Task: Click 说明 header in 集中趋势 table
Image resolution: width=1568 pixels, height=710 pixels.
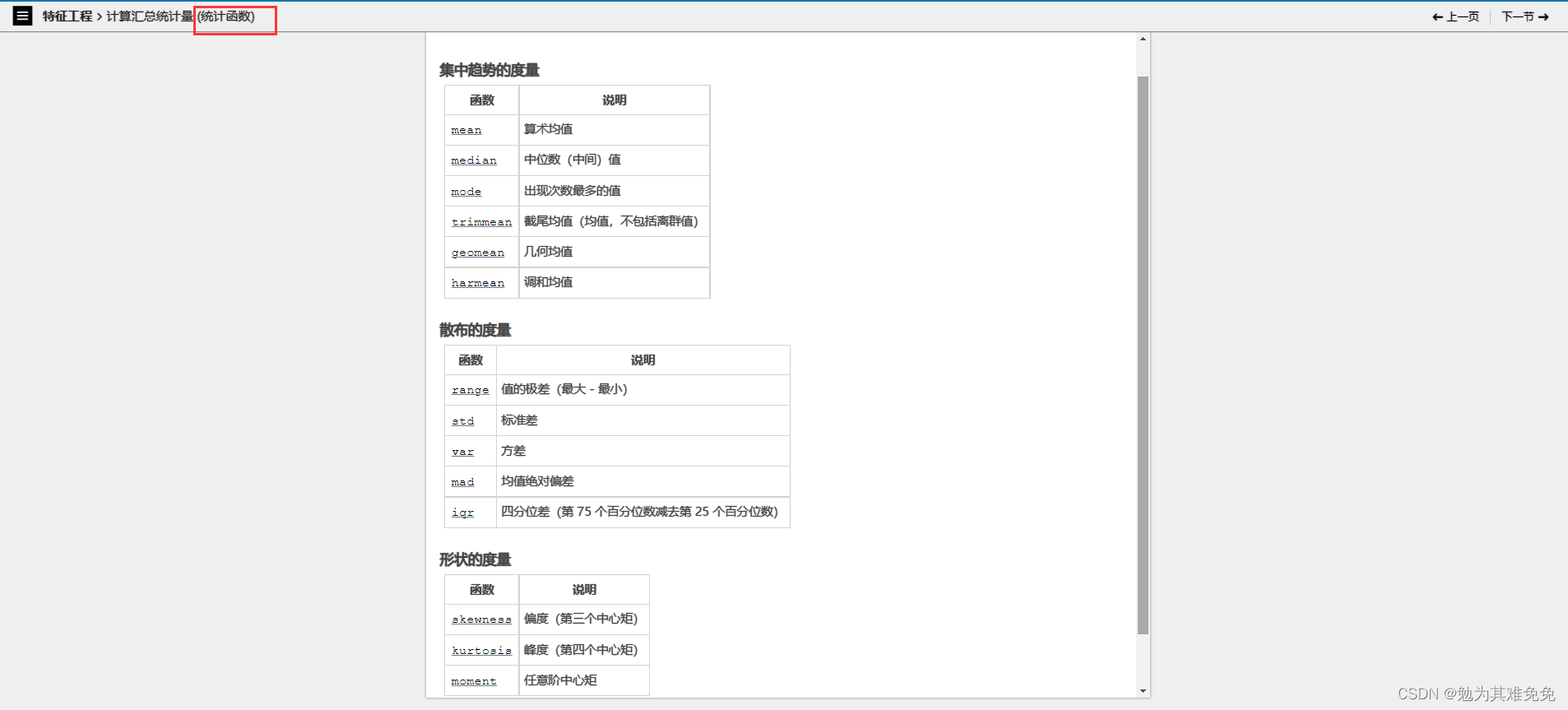Action: pyautogui.click(x=615, y=100)
